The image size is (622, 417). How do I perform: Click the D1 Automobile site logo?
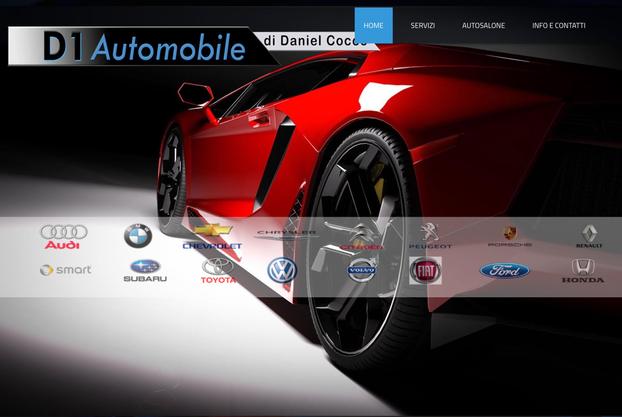[x=144, y=46]
